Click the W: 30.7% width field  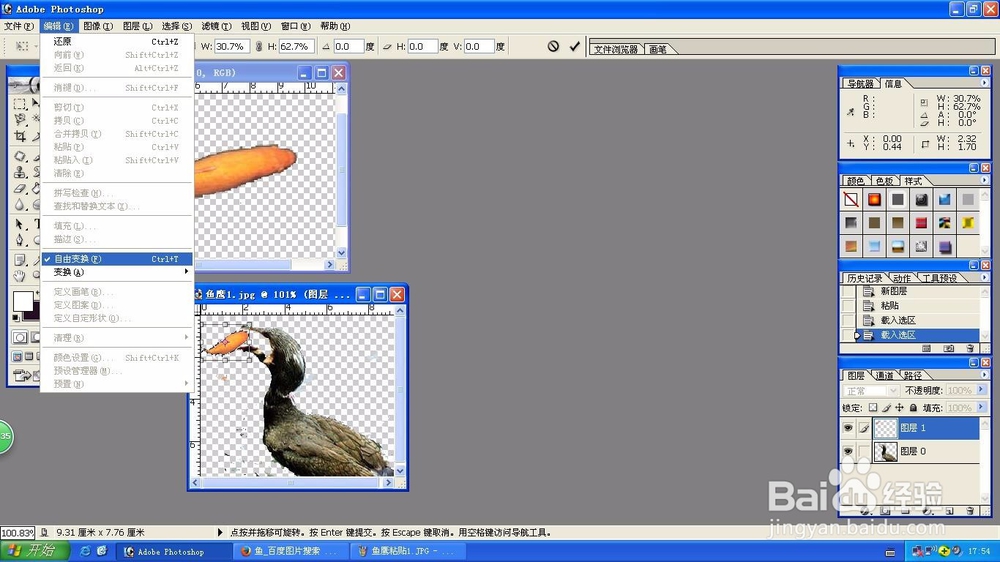pos(232,46)
